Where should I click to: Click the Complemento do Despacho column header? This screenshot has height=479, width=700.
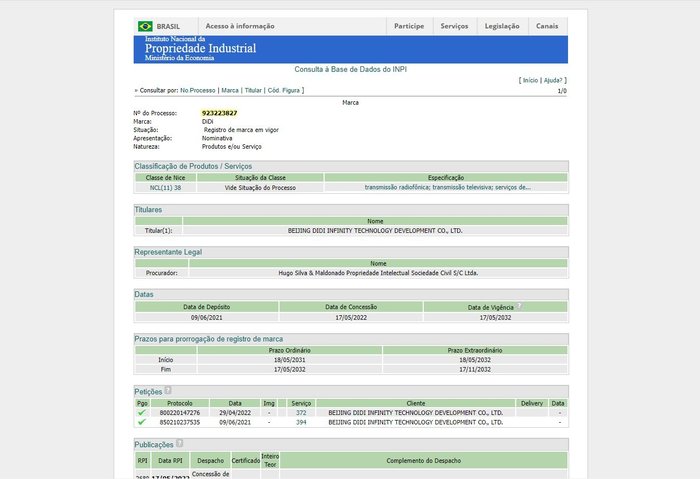[423, 460]
